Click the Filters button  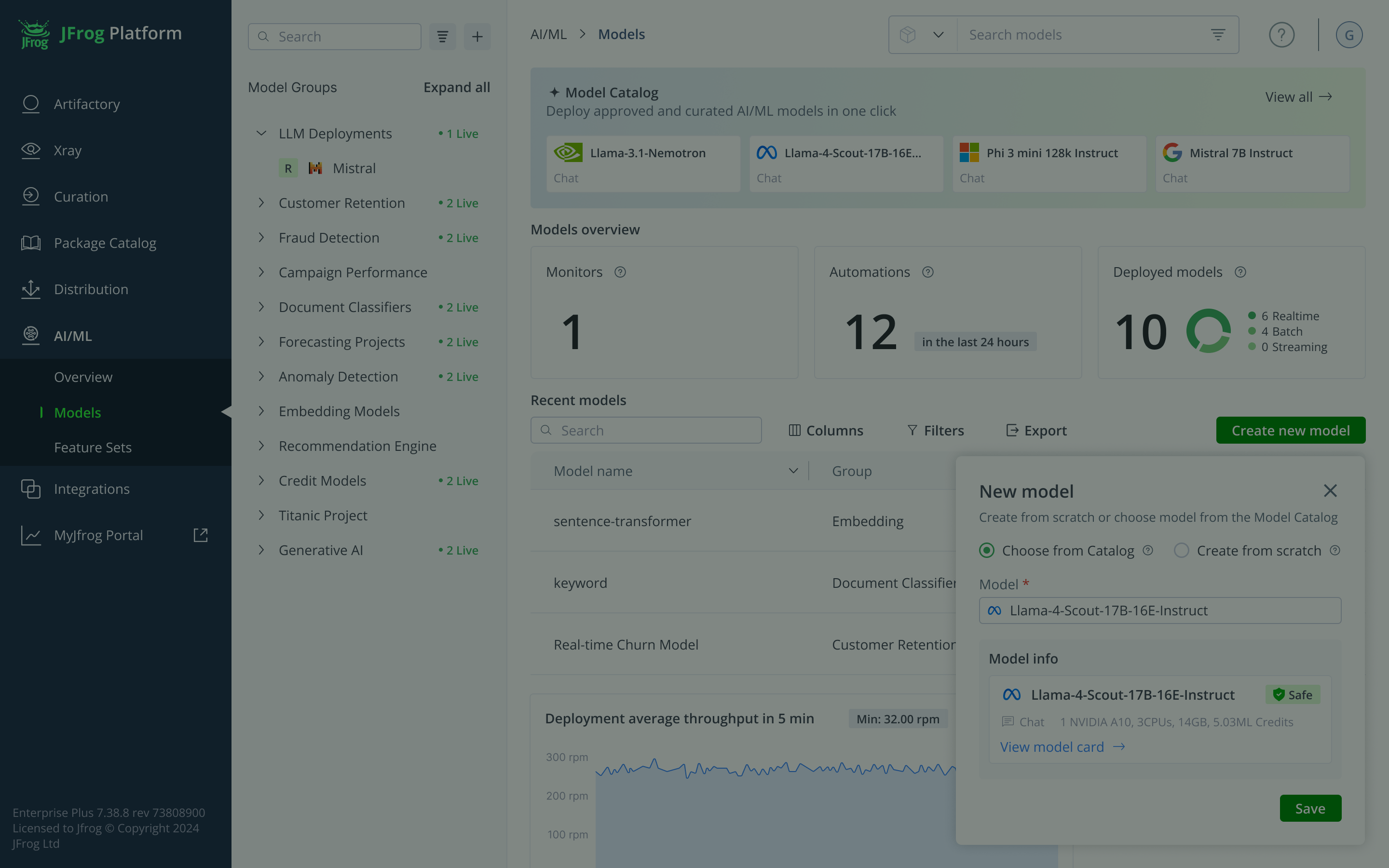click(x=935, y=431)
